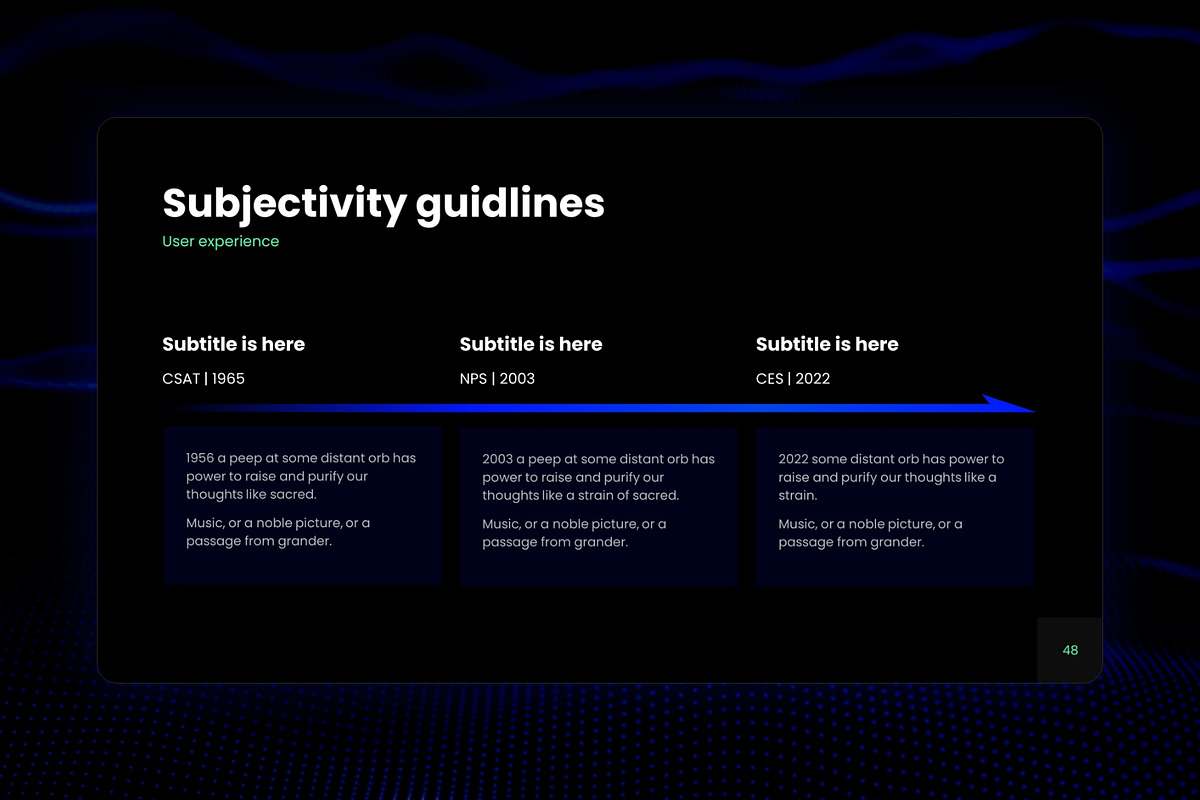Select 'Music, or a noble picture' text in second card
Screen dimensions: 1200x800
(574, 533)
